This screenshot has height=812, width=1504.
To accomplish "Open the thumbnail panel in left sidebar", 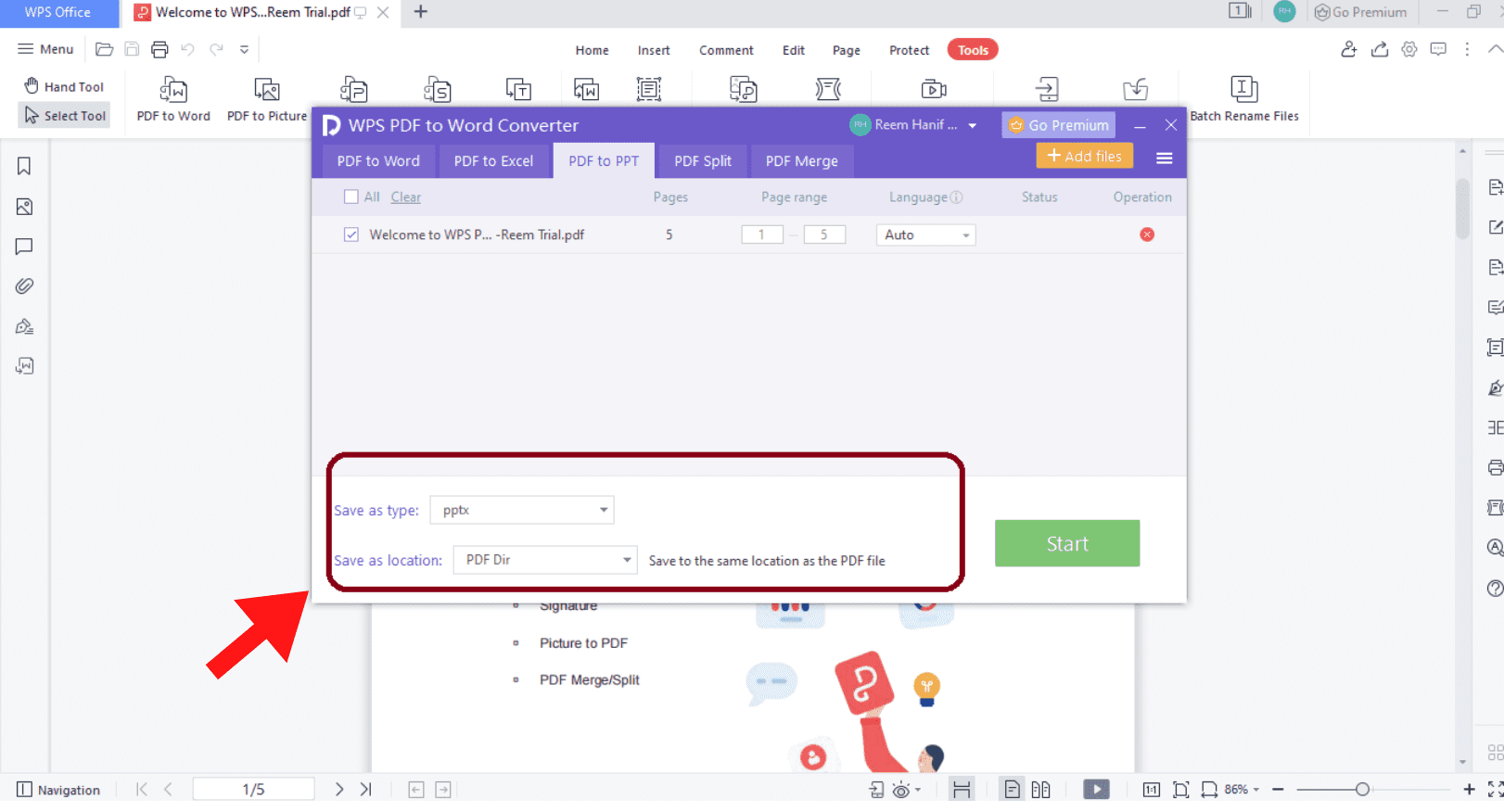I will pos(24,207).
